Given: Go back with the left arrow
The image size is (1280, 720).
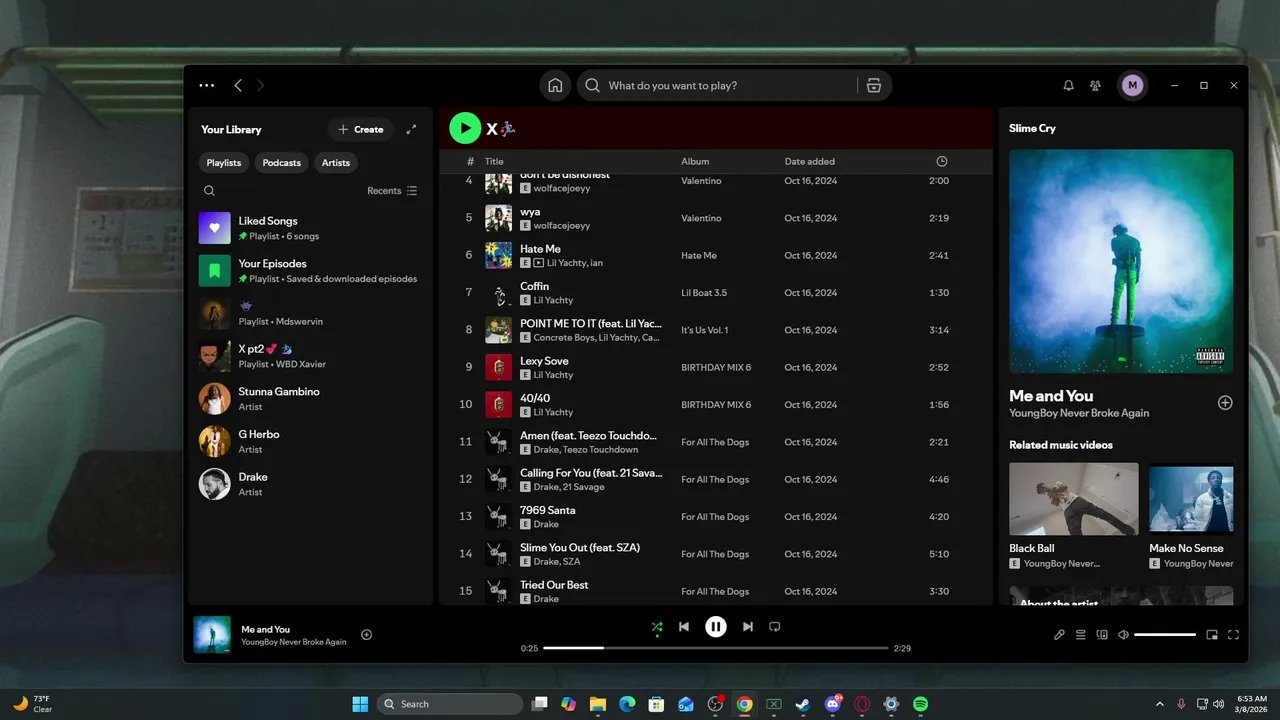Looking at the screenshot, I should pyautogui.click(x=238, y=85).
